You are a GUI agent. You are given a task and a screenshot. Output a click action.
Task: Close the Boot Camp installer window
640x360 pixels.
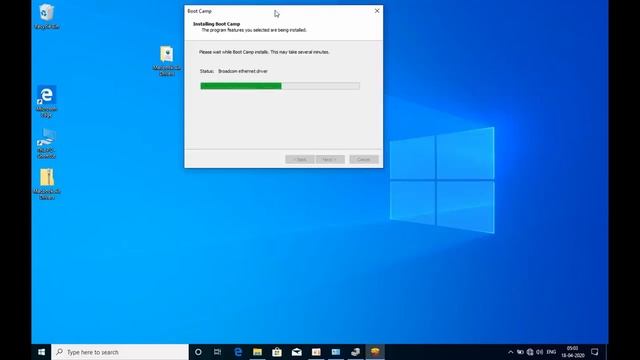pyautogui.click(x=377, y=11)
